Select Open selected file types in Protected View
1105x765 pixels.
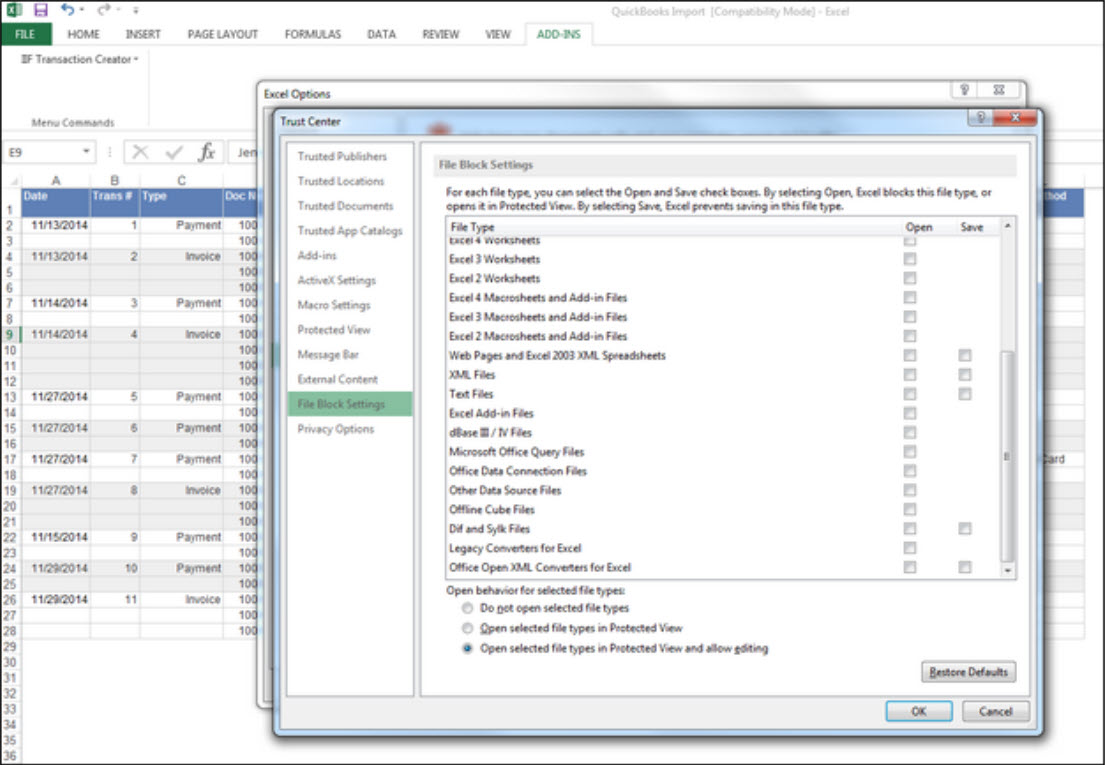tap(467, 628)
